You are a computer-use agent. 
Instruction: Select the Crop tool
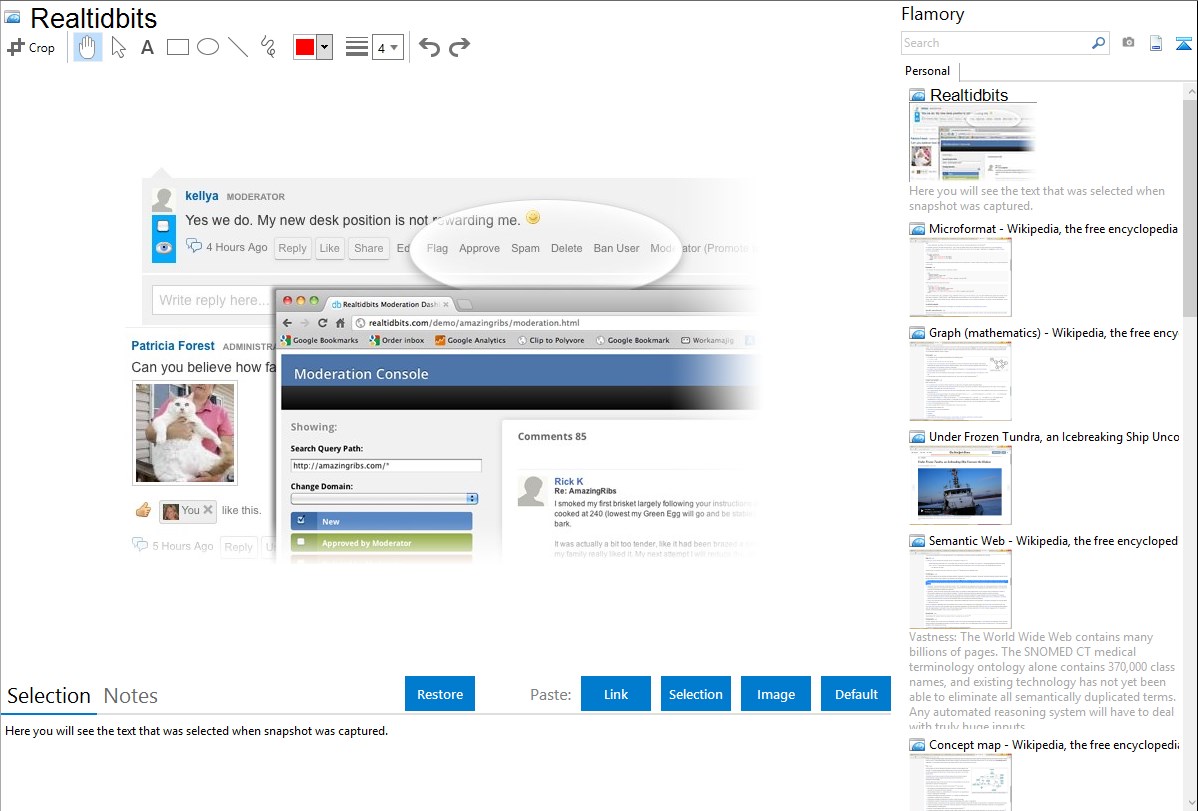click(31, 47)
